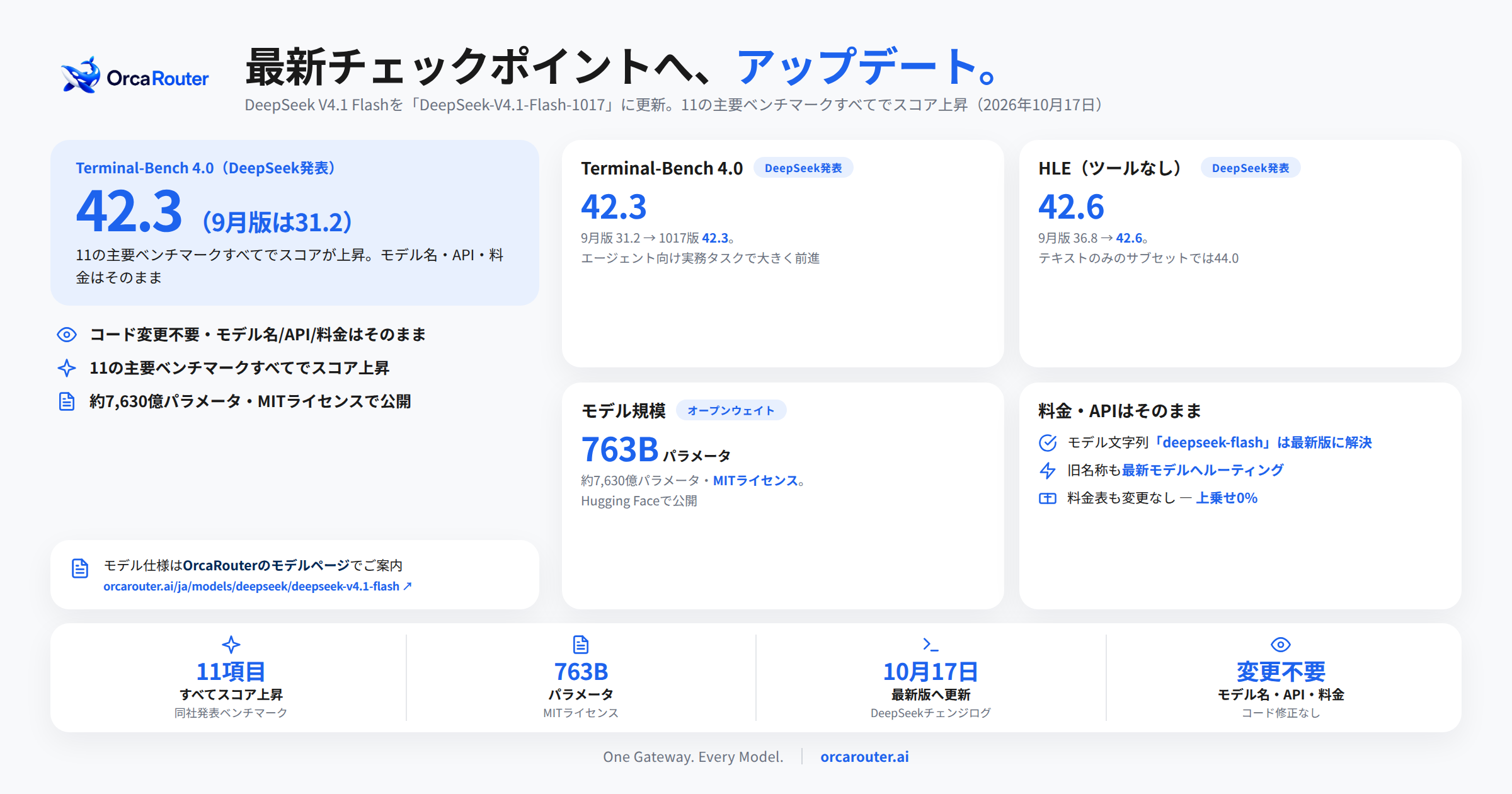Click the コード修正なし caption
The height and width of the screenshot is (794, 1512).
coord(1281,713)
